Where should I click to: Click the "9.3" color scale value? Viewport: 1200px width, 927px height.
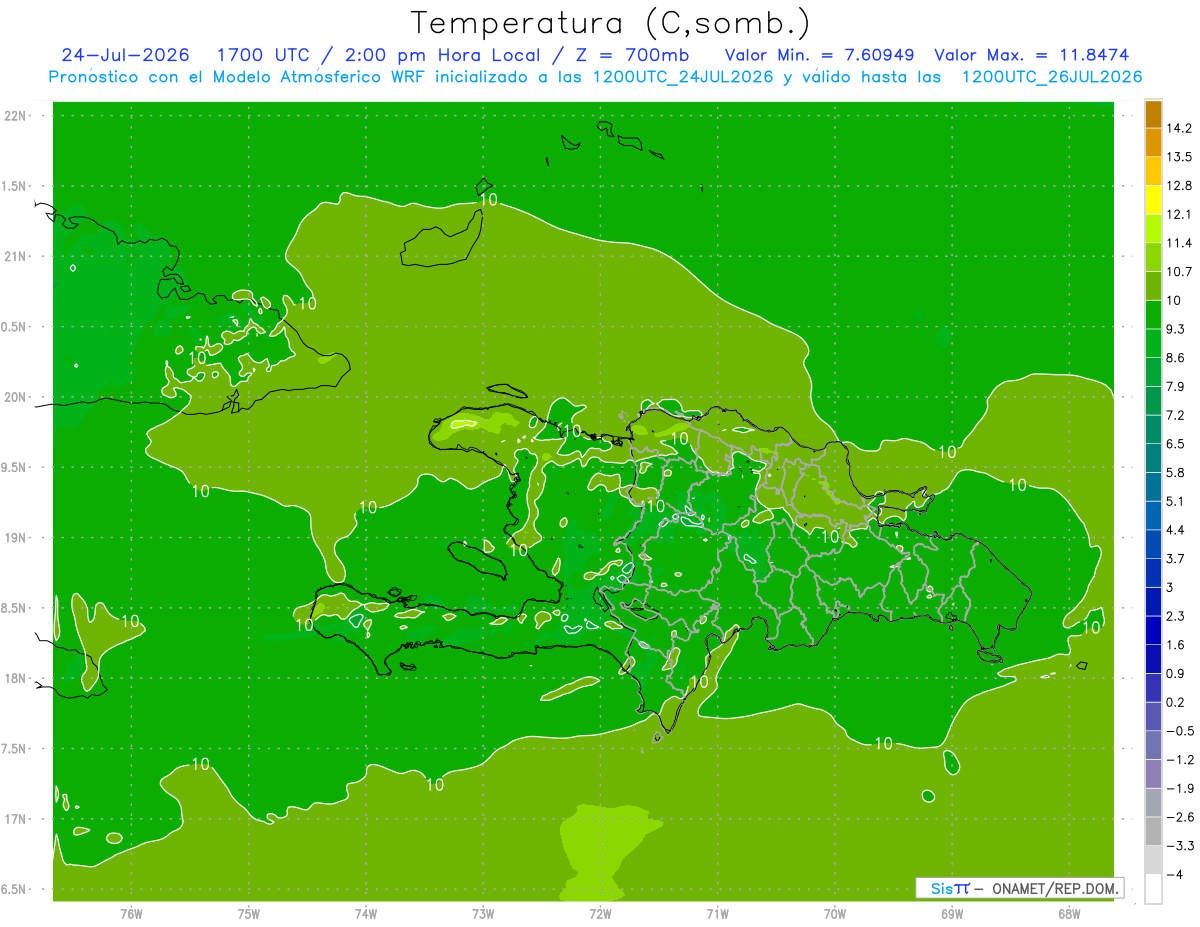(x=1175, y=329)
